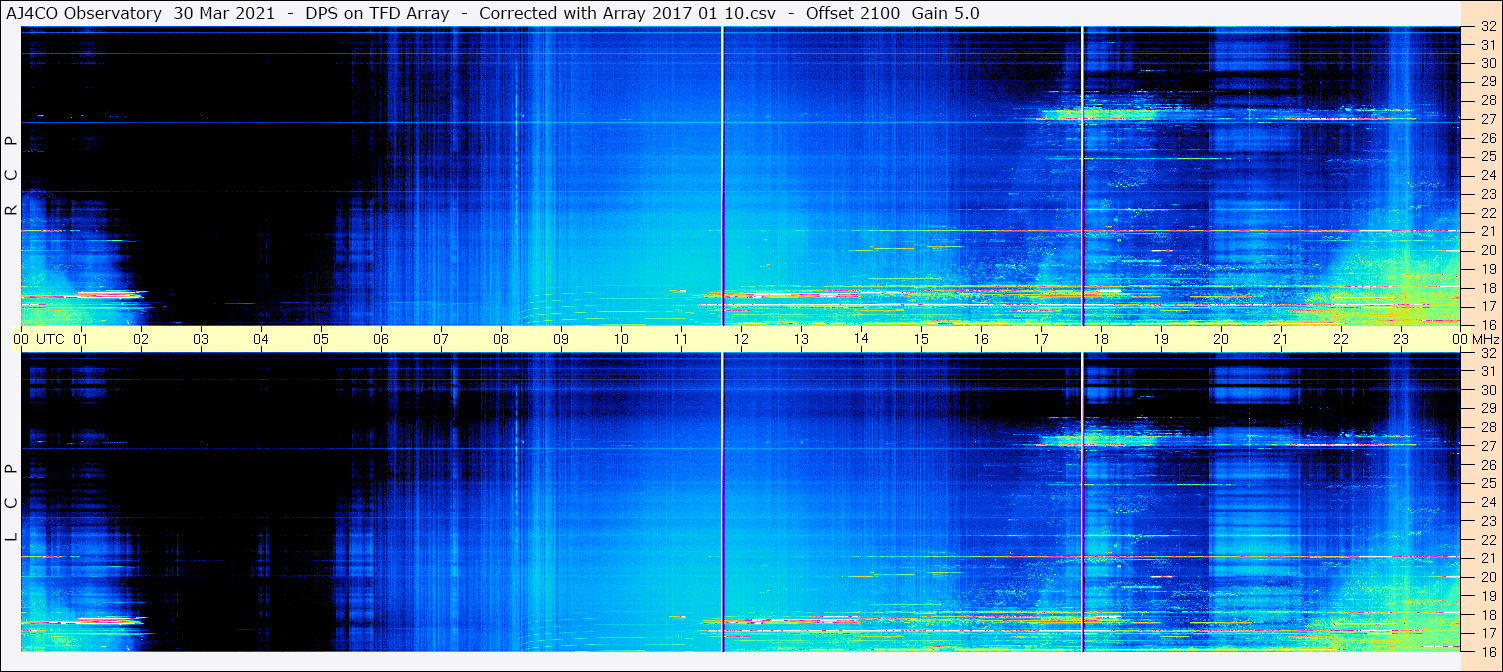Click white vertical marker before 12 UTC in LCP panel

pyautogui.click(x=722, y=502)
